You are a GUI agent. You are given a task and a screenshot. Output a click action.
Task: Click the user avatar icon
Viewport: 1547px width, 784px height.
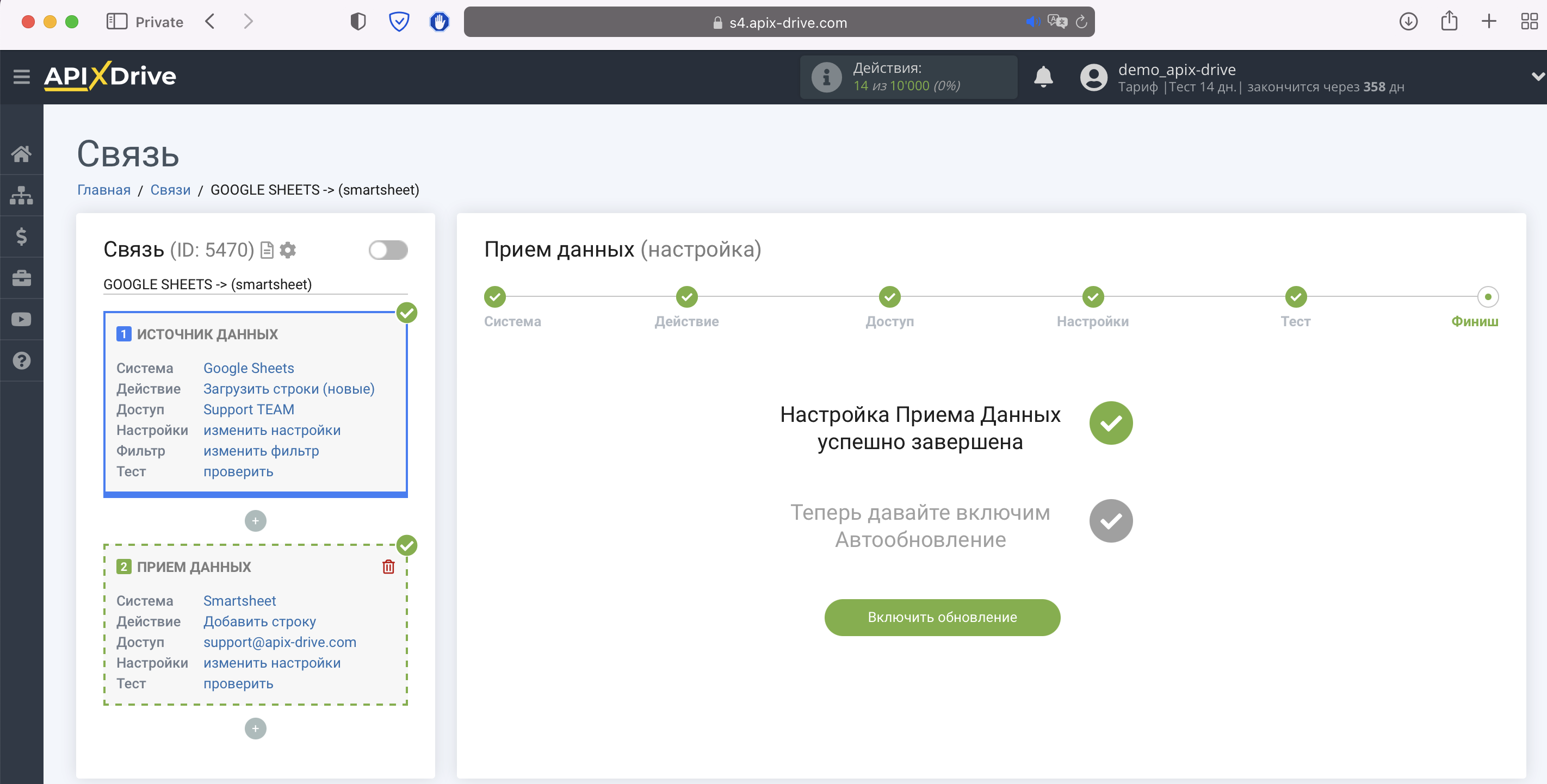pyautogui.click(x=1093, y=77)
